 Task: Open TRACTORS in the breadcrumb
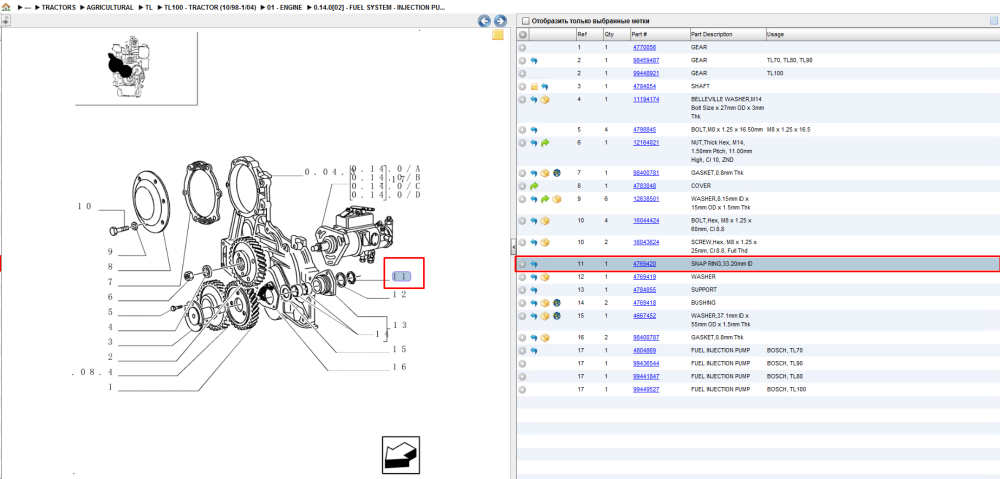[59, 8]
